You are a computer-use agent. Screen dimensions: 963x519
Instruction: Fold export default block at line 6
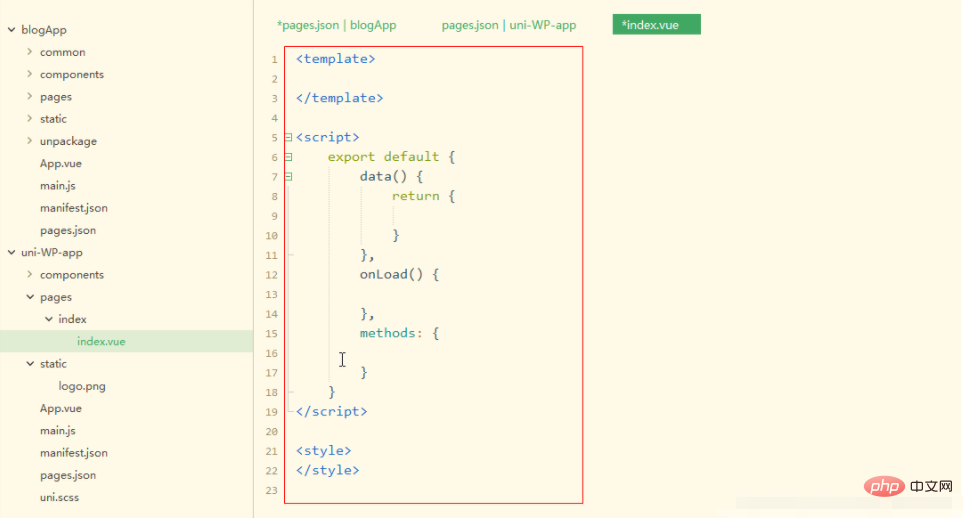[x=289, y=157]
